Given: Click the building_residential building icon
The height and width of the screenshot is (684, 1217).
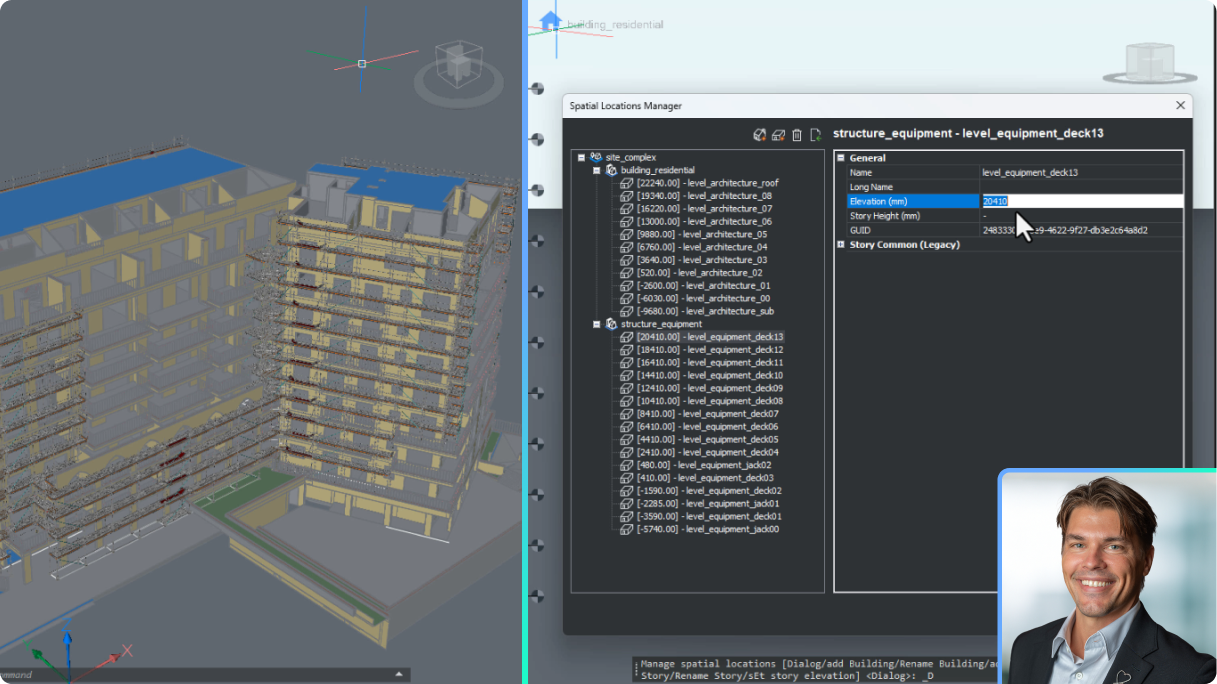Looking at the screenshot, I should [612, 170].
